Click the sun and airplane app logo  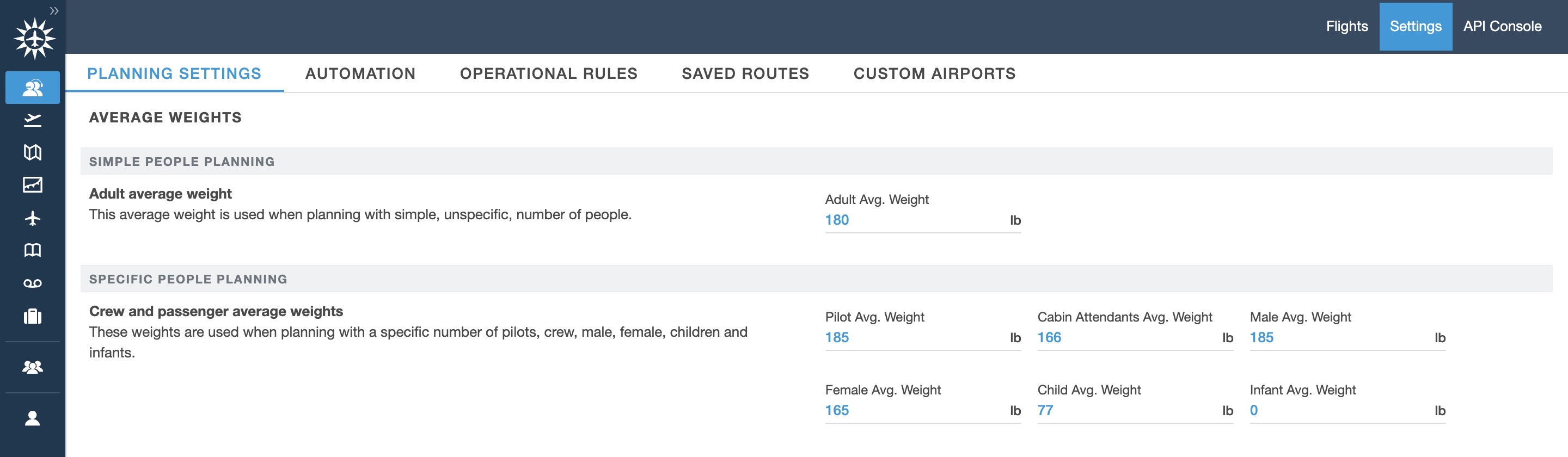click(34, 39)
